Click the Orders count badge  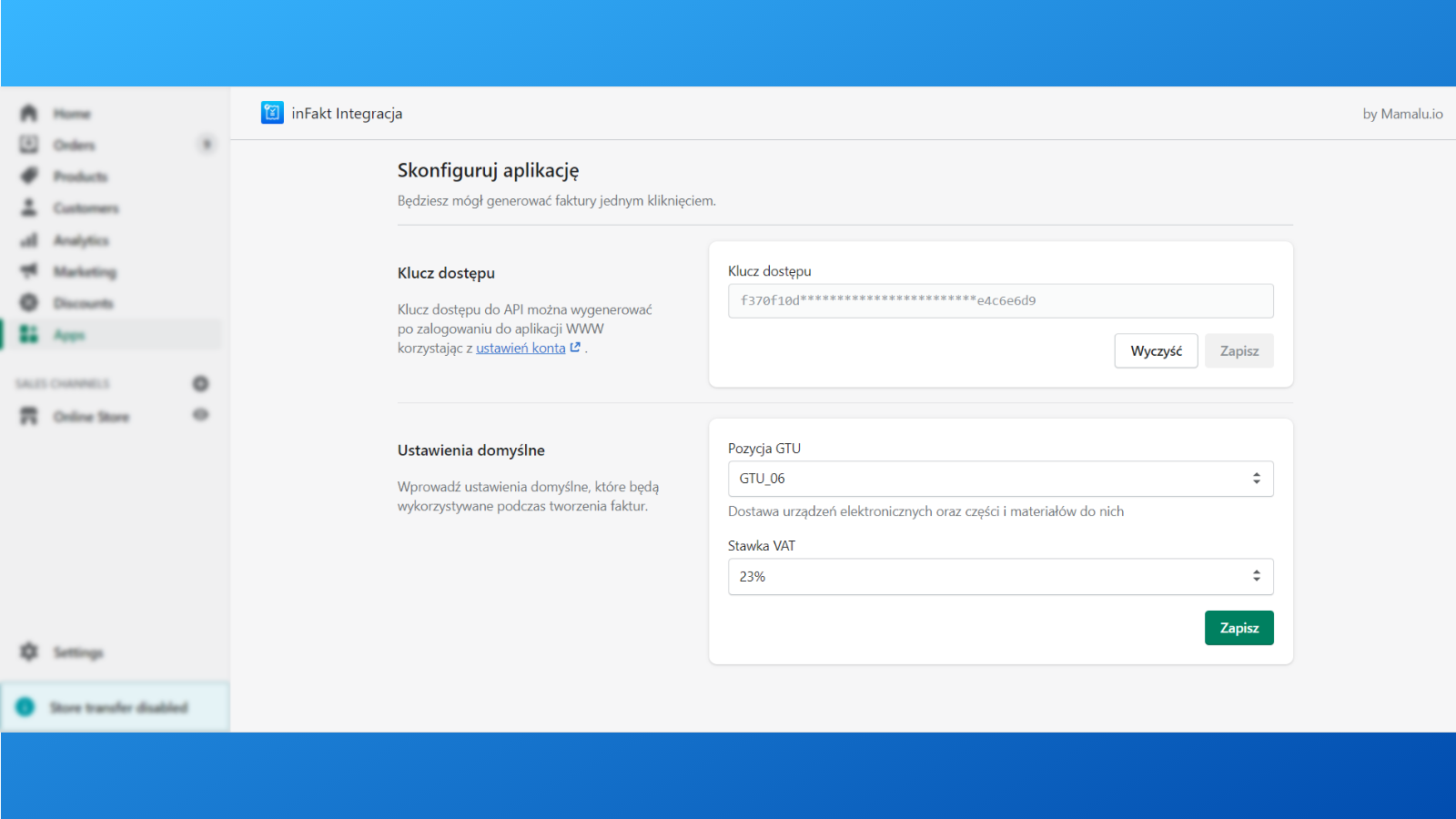click(207, 145)
